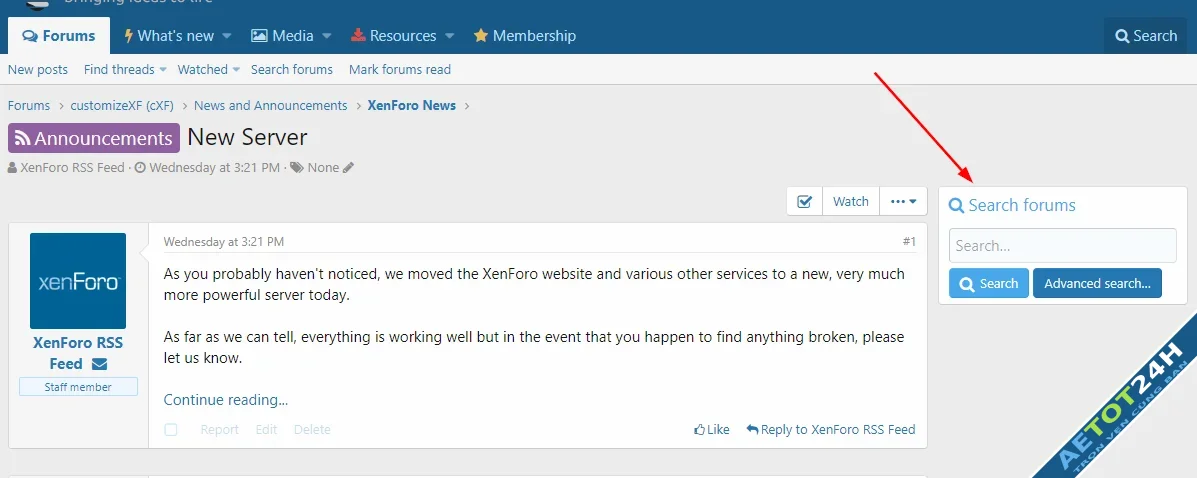Follow the Continue reading link

tap(226, 400)
